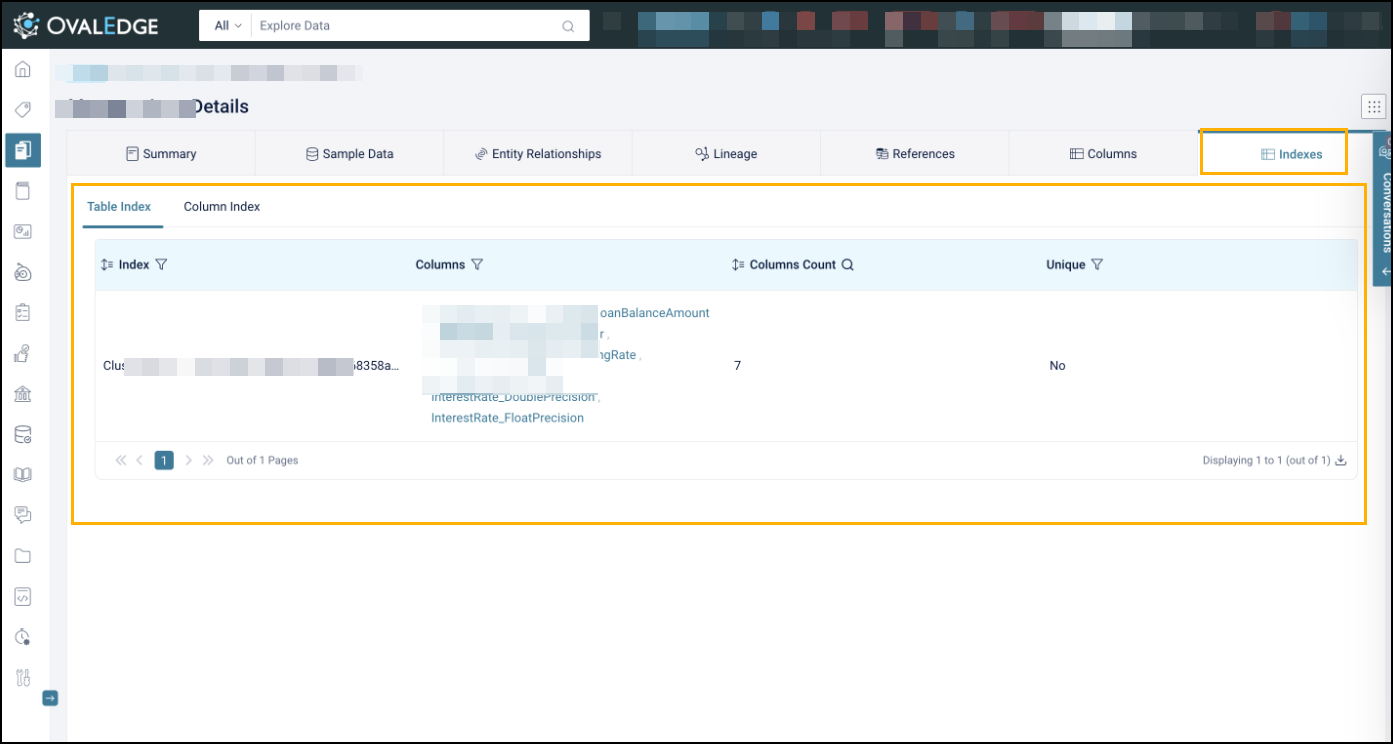Open the nine-dot grid menu icon

(1373, 107)
